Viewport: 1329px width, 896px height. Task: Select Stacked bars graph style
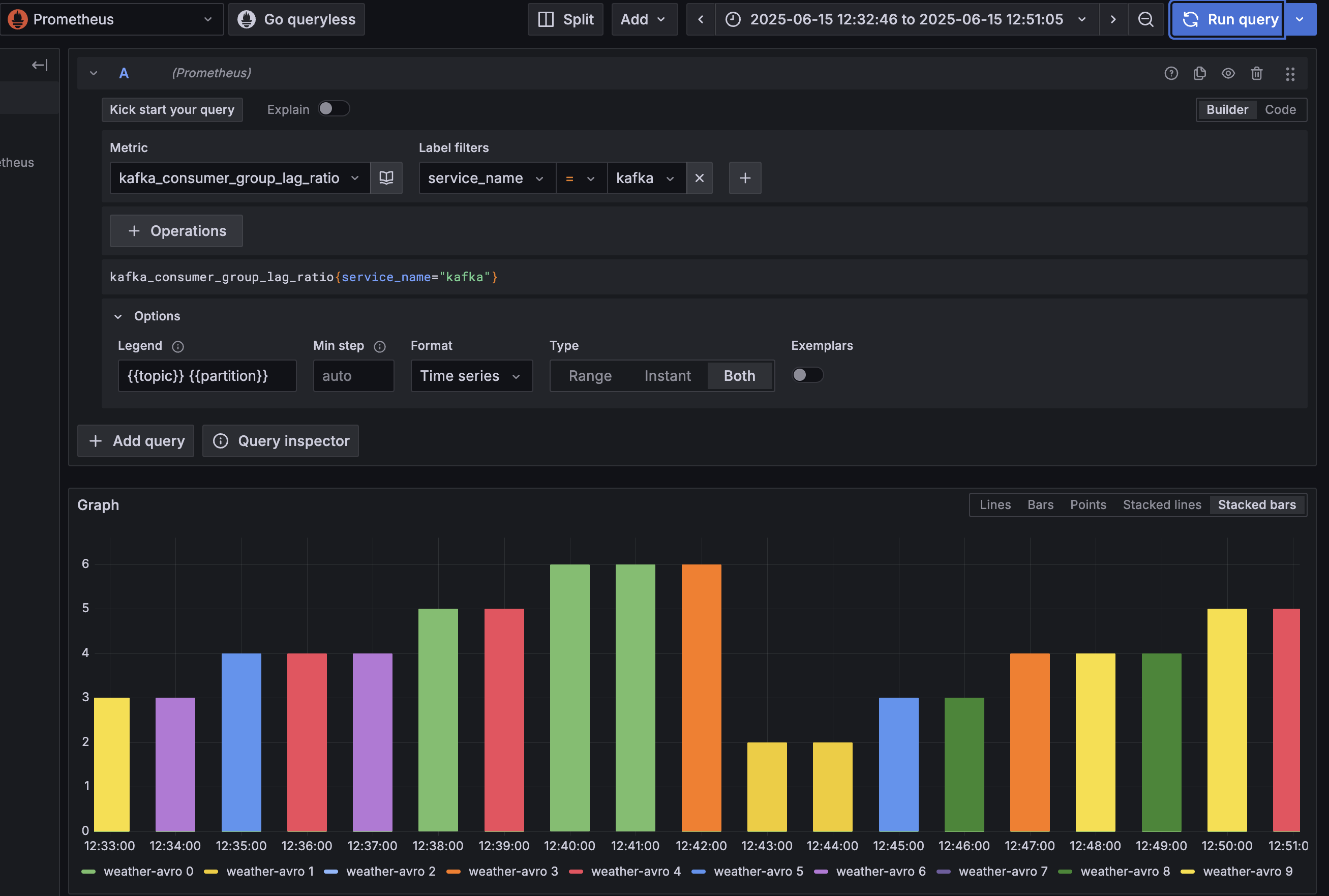pos(1256,505)
